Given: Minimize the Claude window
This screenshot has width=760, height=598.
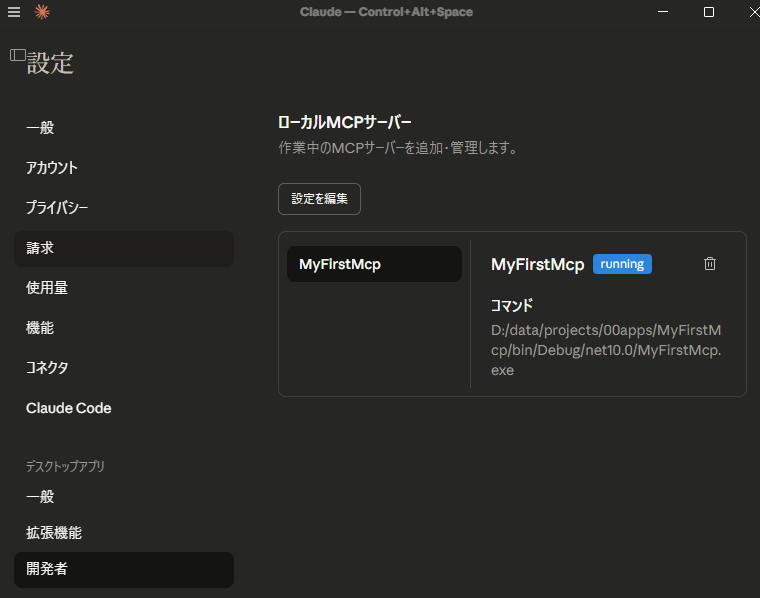Looking at the screenshot, I should click(664, 12).
